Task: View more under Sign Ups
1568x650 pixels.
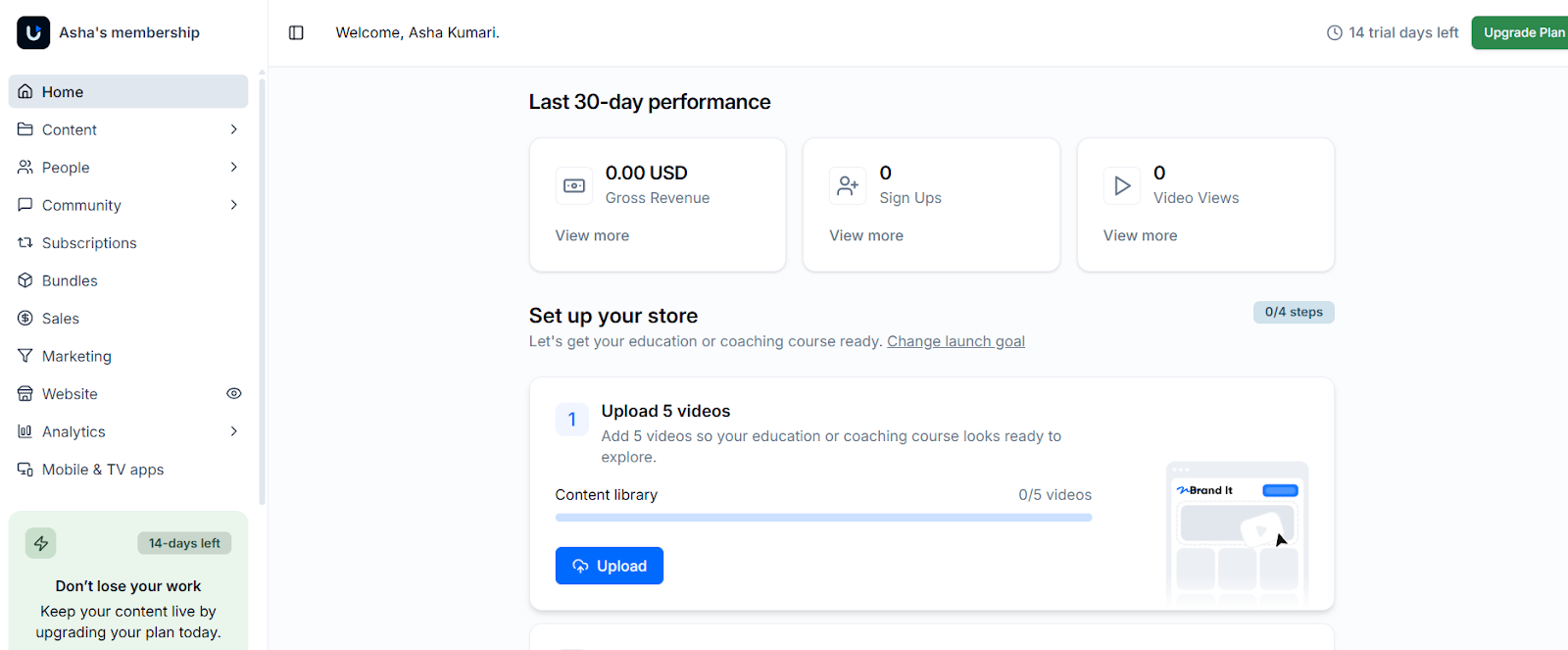Action: pyautogui.click(x=866, y=235)
